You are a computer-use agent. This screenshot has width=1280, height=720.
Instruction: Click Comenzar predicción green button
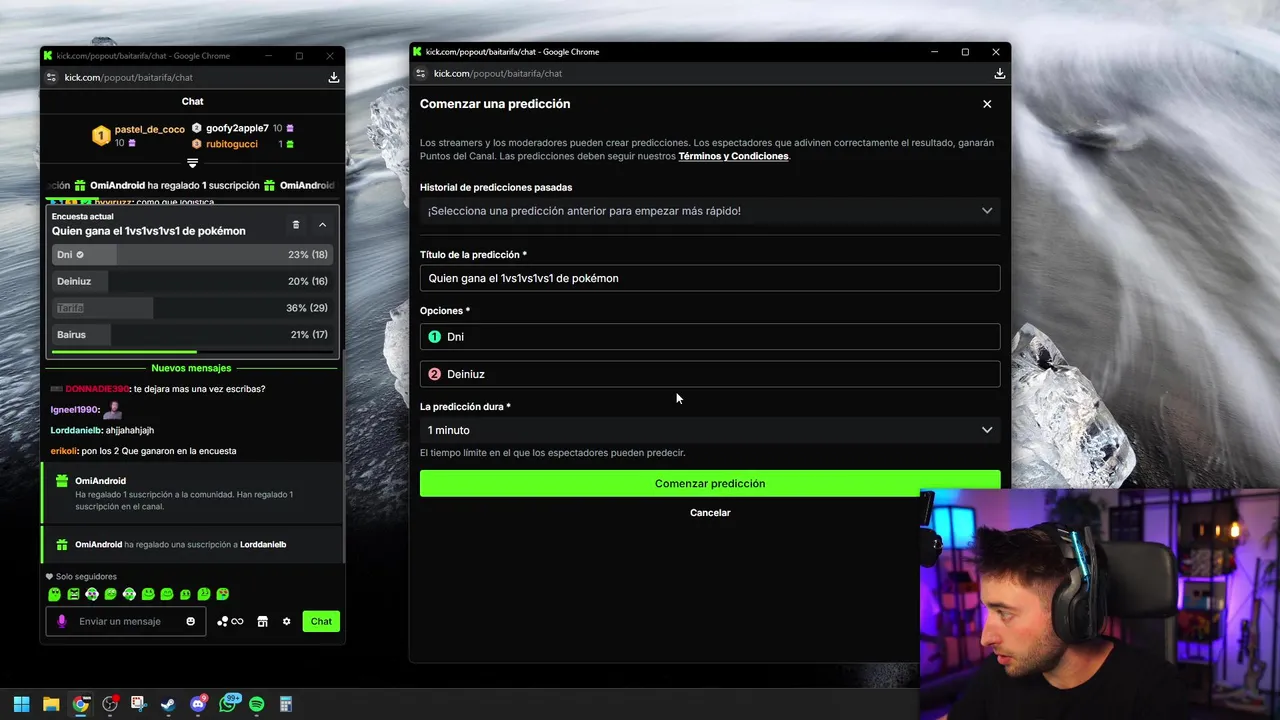point(710,483)
